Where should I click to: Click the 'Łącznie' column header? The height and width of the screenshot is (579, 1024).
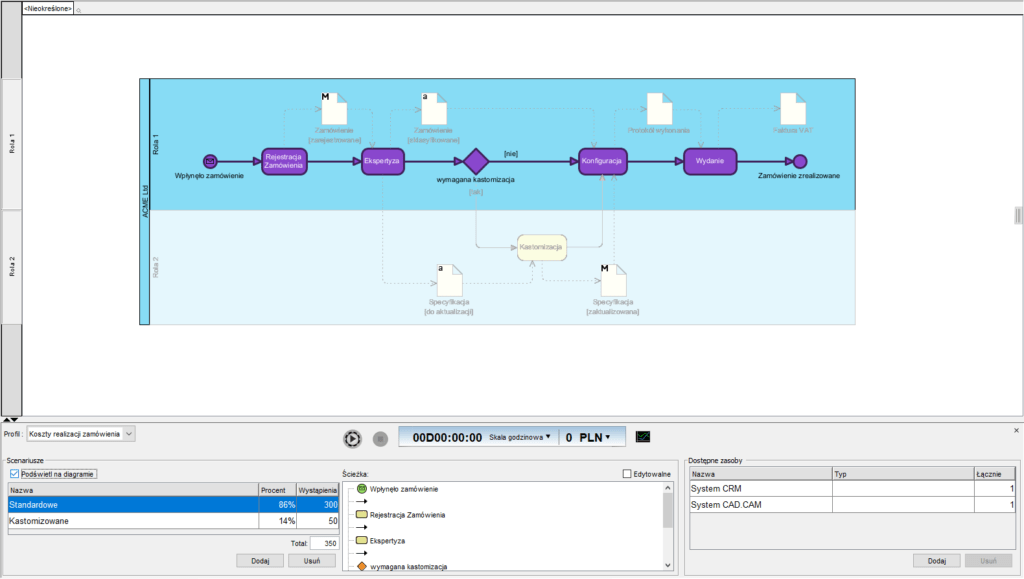(995, 474)
